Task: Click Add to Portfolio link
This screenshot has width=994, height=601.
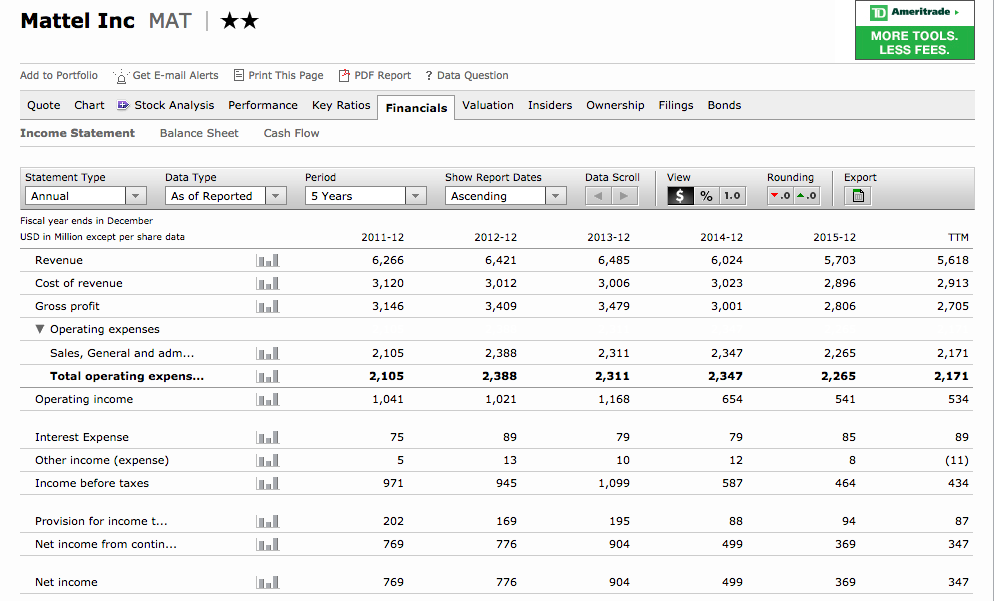Action: pyautogui.click(x=59, y=75)
